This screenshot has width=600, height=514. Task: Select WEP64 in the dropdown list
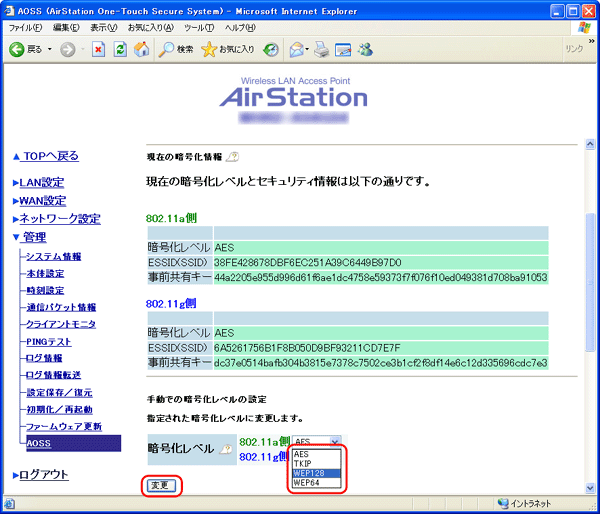click(x=316, y=483)
